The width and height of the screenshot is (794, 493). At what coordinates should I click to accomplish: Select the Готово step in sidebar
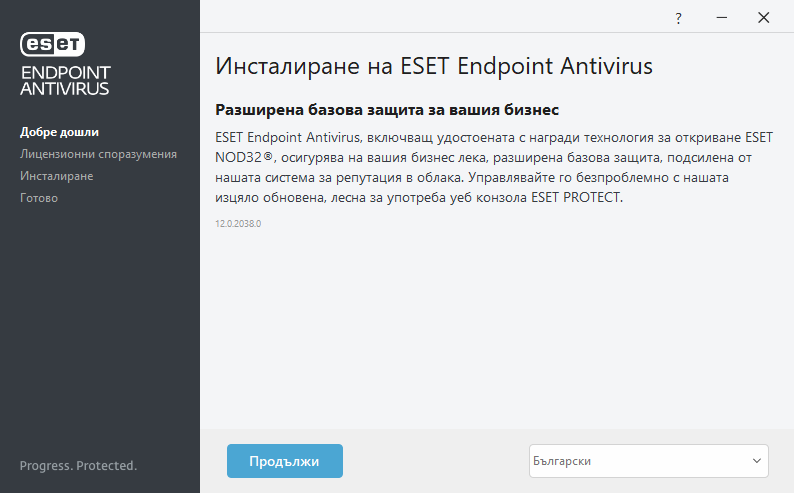point(39,198)
